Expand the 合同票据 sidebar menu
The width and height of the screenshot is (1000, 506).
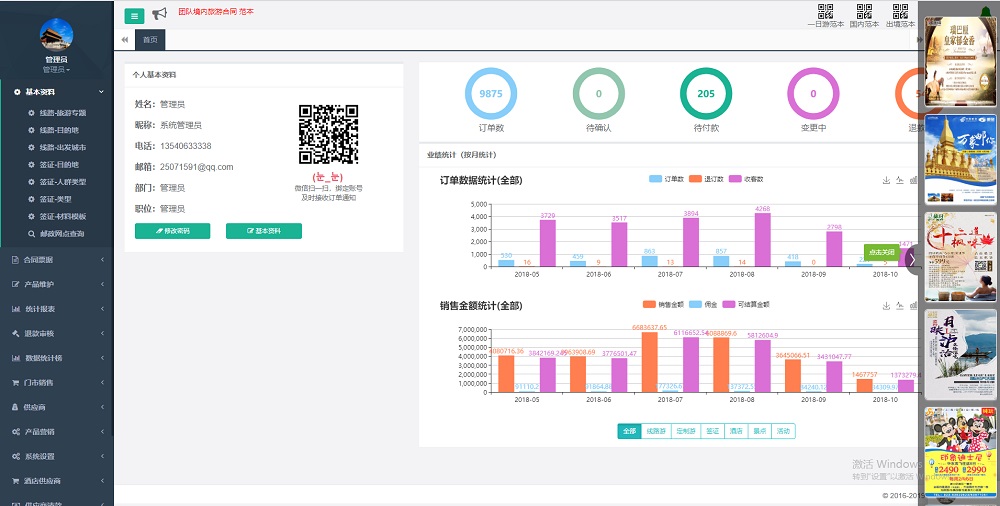56,260
